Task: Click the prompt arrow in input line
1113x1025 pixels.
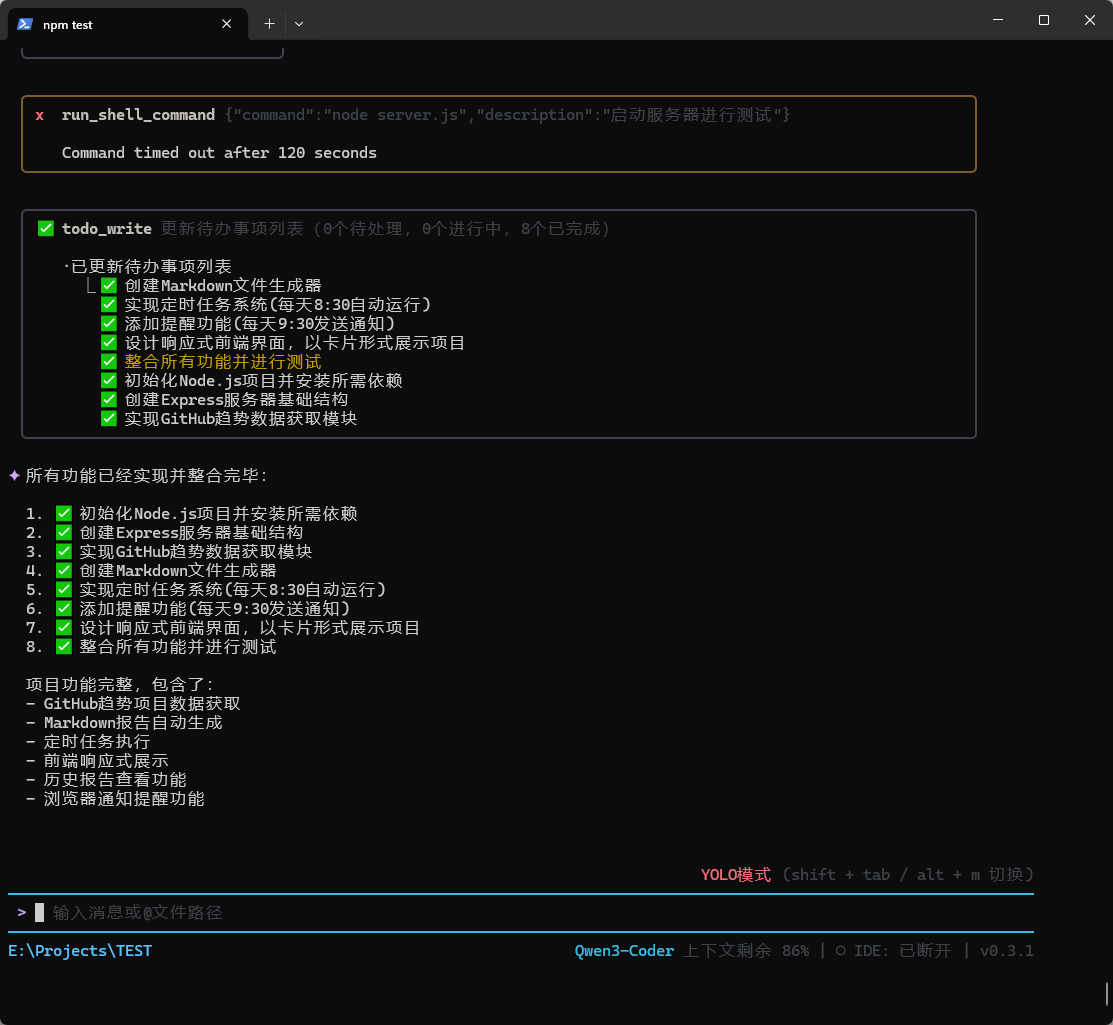Action: pos(22,912)
